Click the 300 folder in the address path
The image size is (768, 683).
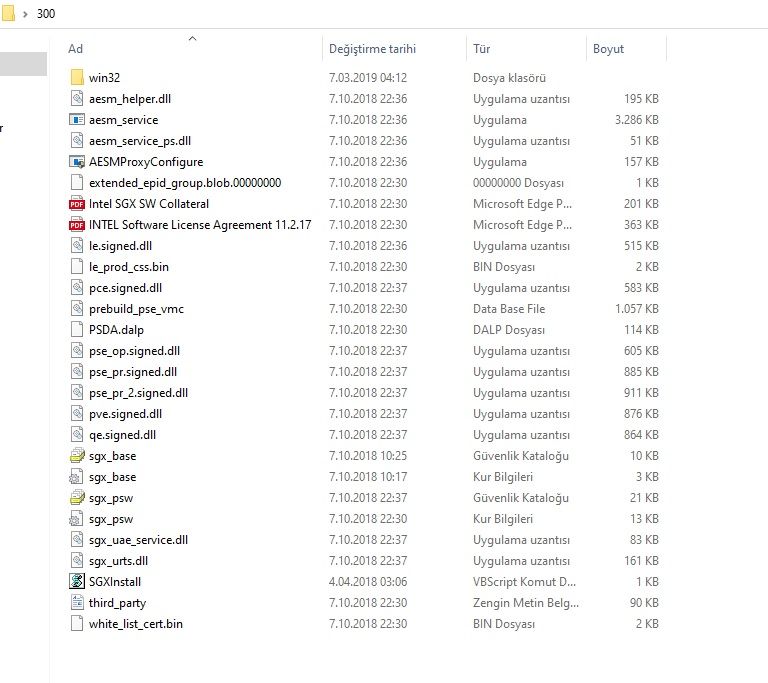(46, 14)
